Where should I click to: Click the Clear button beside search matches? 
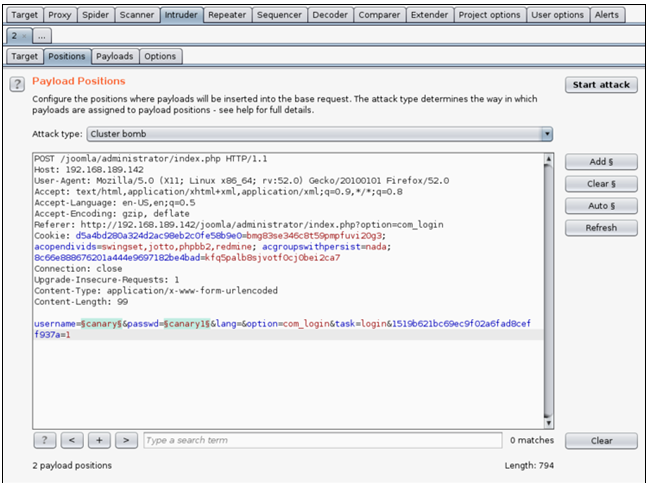(601, 441)
